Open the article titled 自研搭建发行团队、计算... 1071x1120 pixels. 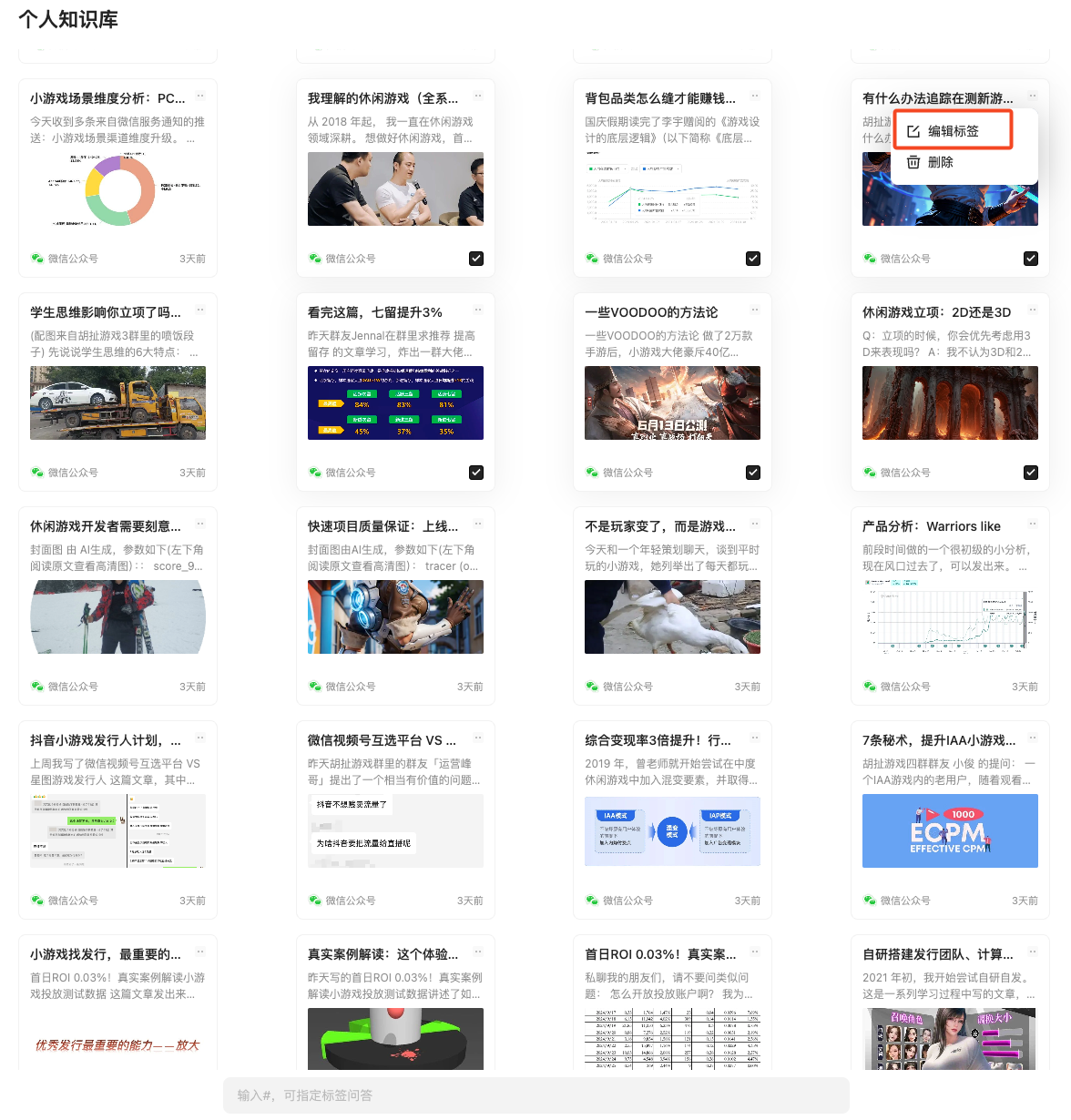coord(938,954)
